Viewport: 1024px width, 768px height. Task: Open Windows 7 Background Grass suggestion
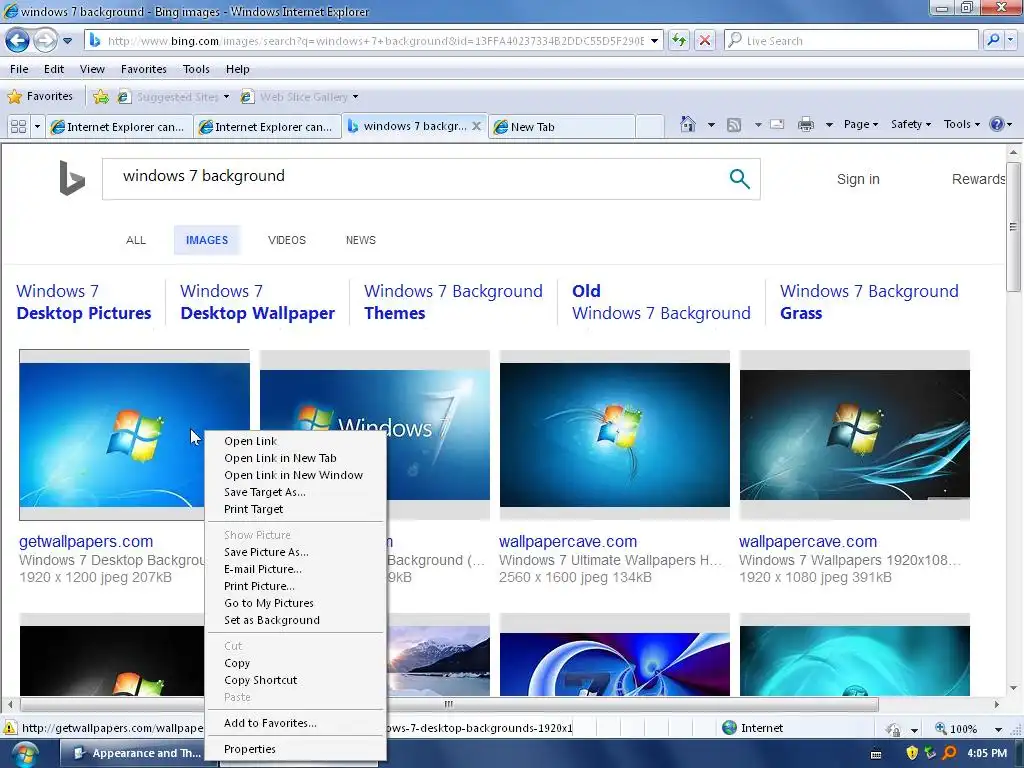(869, 302)
